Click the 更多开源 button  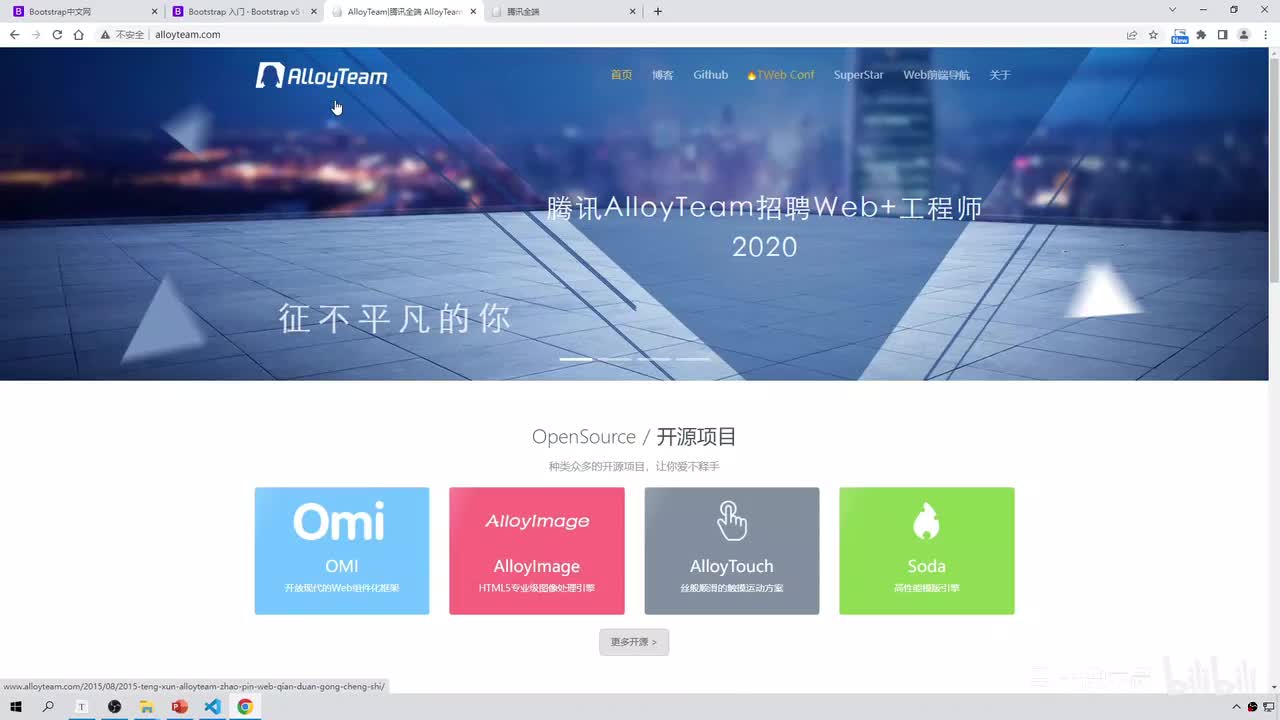tap(634, 642)
